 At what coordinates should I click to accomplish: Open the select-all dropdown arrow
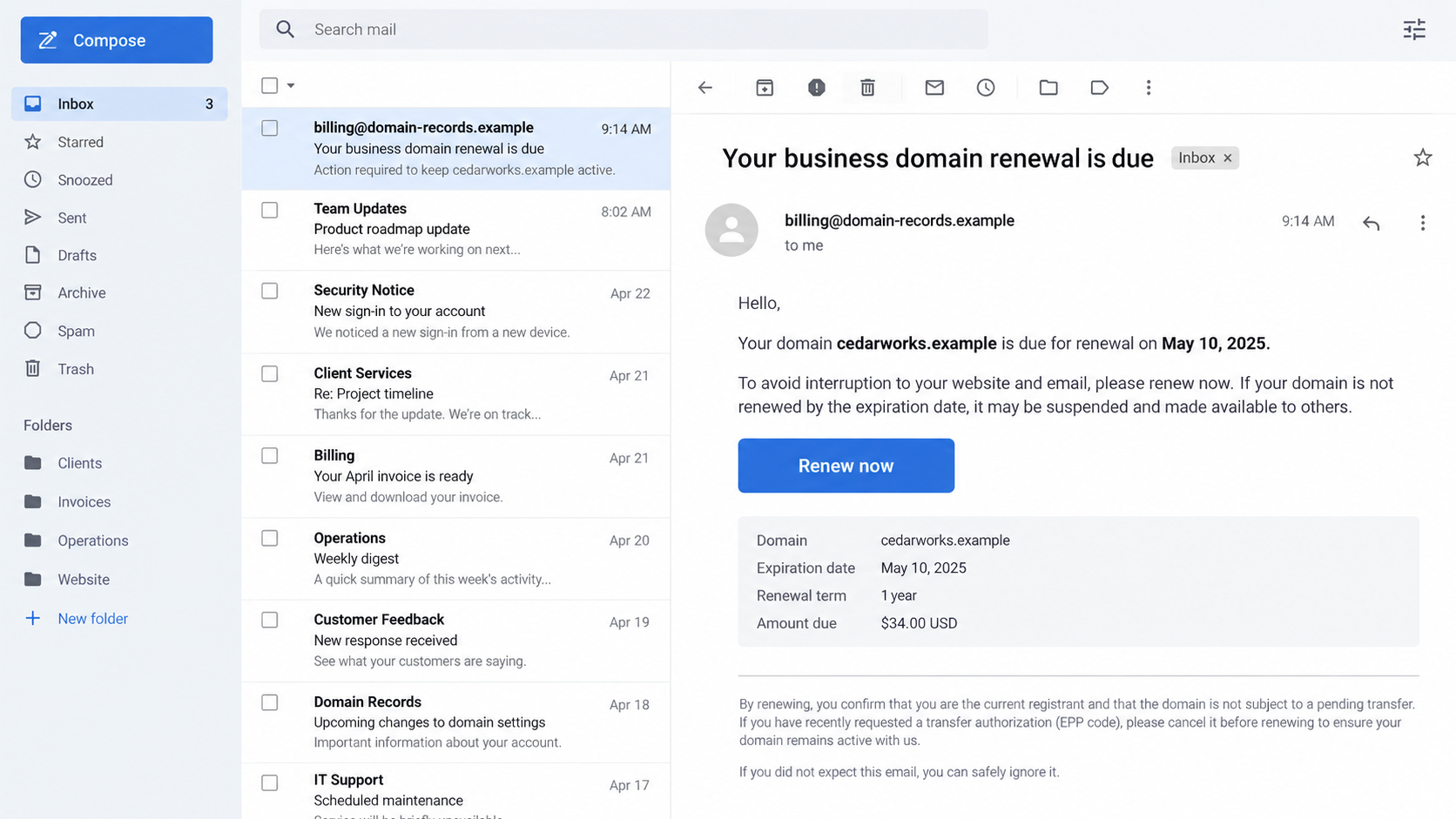(x=291, y=85)
